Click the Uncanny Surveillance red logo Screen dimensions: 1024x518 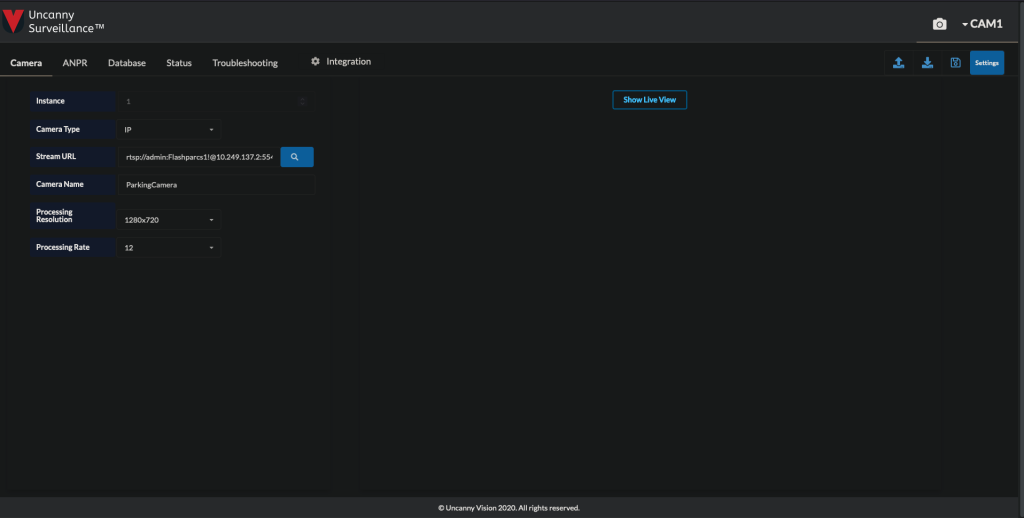point(14,20)
